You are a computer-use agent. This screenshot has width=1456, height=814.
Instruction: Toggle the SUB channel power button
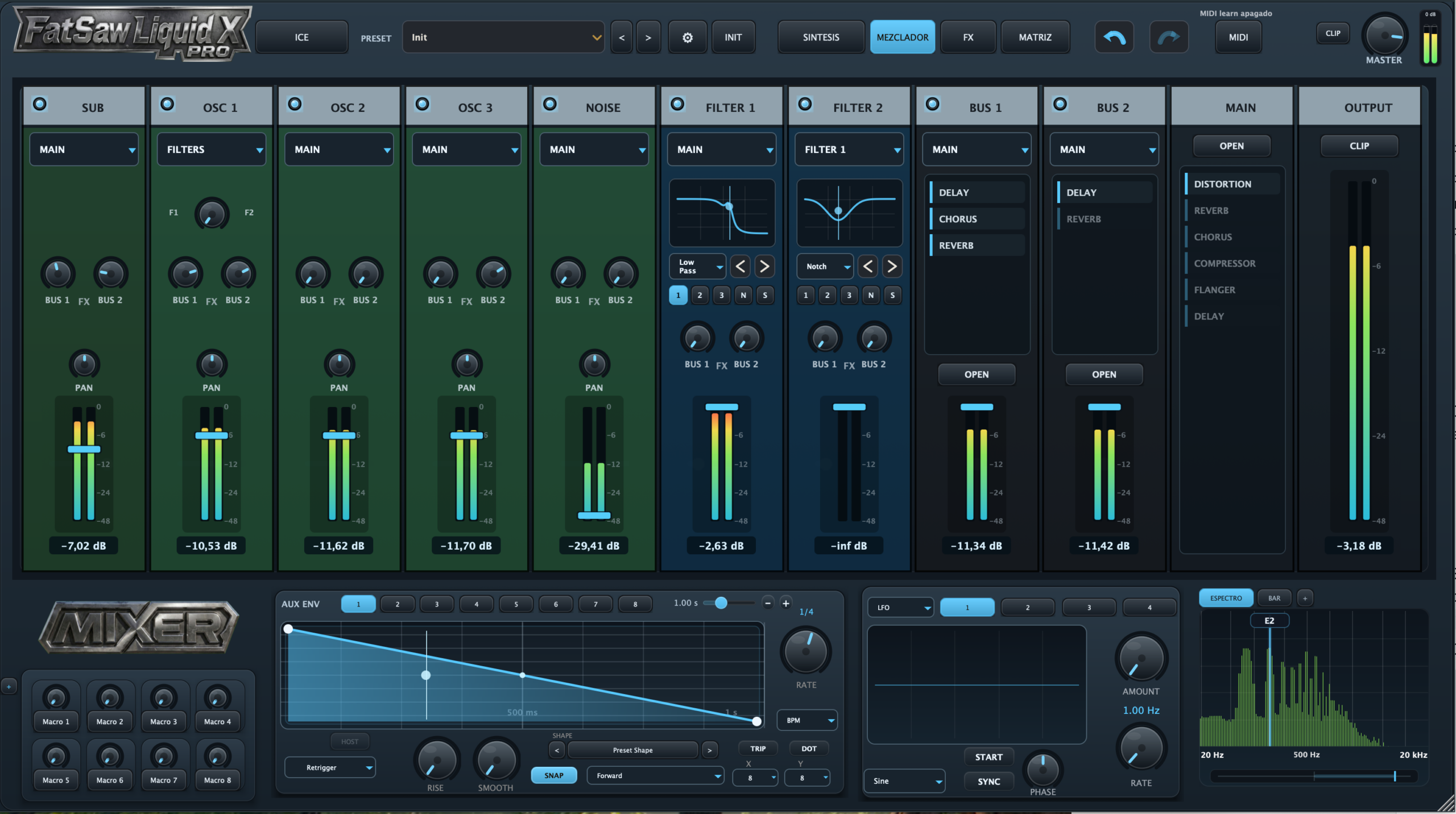click(x=40, y=104)
